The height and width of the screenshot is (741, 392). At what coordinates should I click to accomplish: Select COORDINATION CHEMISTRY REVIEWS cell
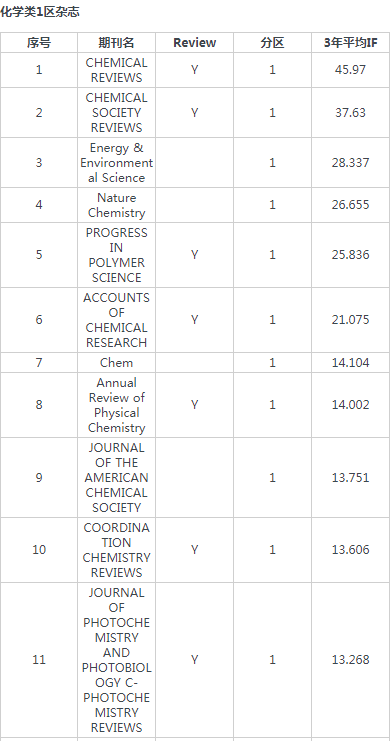click(116, 550)
